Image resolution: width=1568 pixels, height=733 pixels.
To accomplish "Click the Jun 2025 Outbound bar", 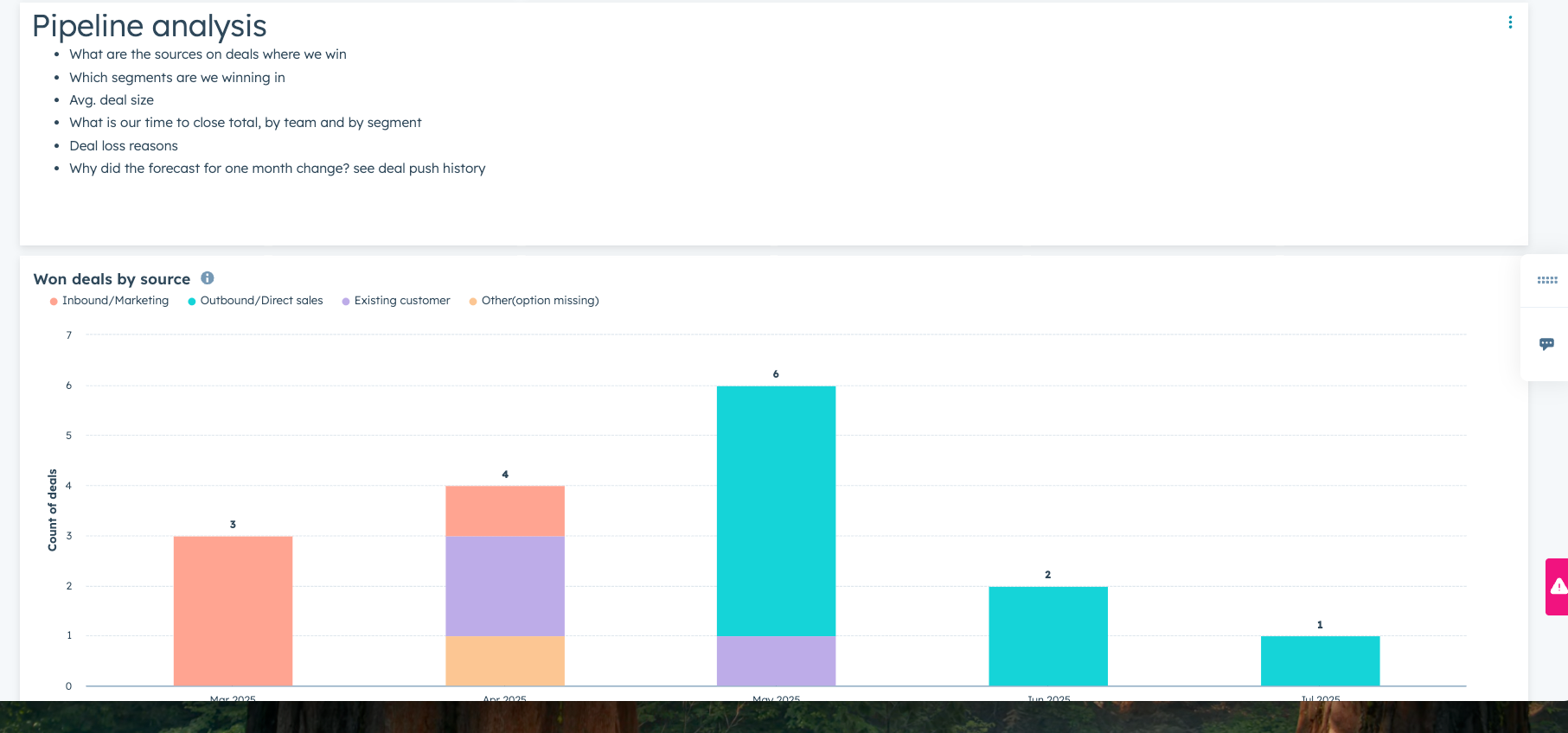I will [1048, 635].
